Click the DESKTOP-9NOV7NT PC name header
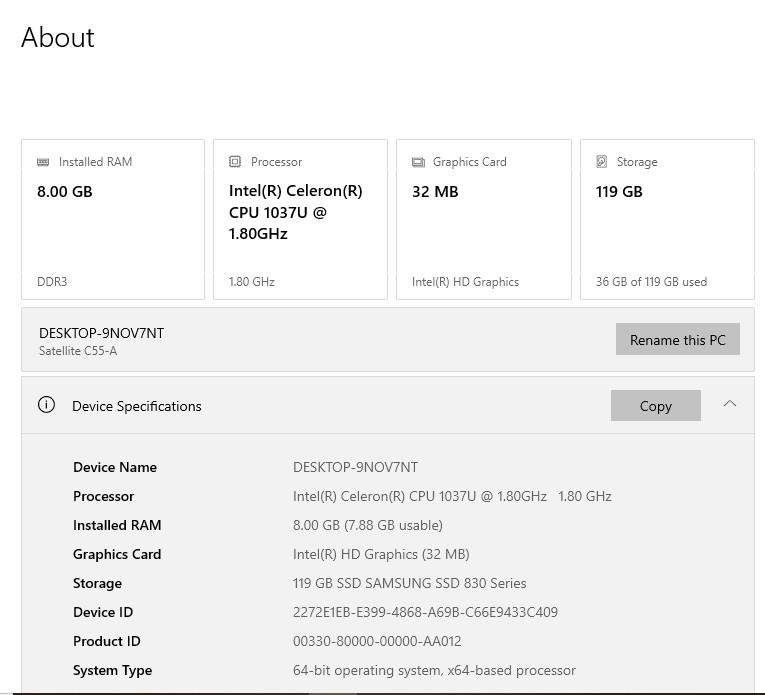Image resolution: width=765 pixels, height=695 pixels. coord(101,333)
